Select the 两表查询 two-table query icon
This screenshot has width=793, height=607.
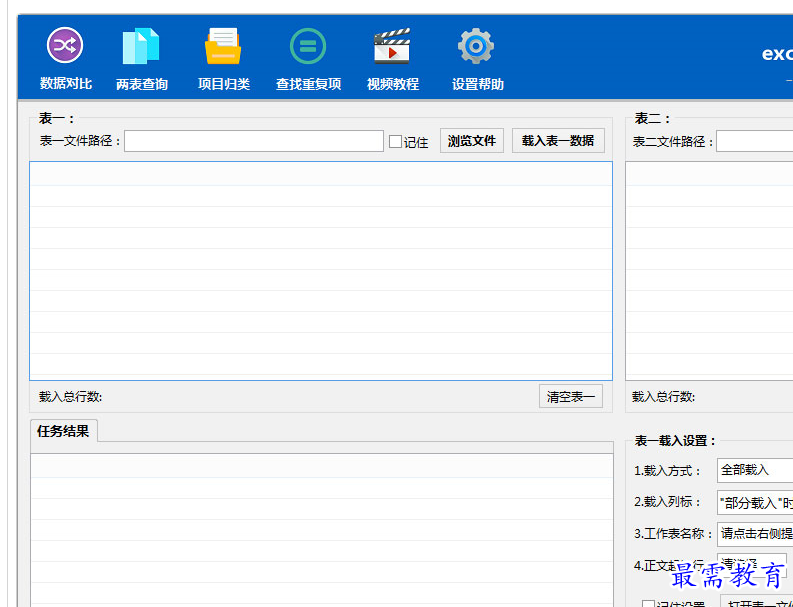tap(141, 58)
